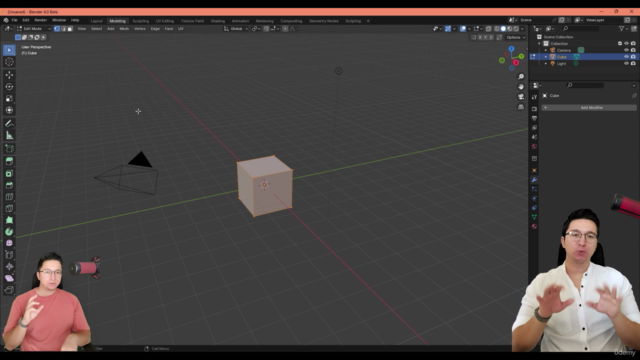Open shading options dropdown arrow

(x=522, y=29)
